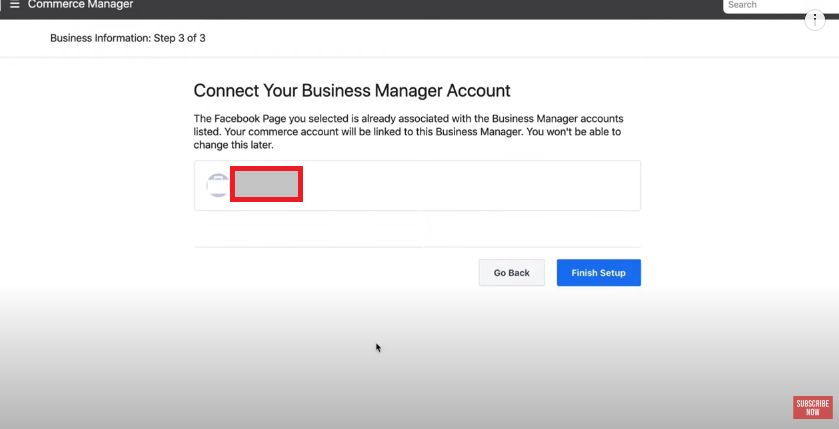Open the hamburger menu beside Commerce Manager
This screenshot has width=839, height=429.
point(14,5)
